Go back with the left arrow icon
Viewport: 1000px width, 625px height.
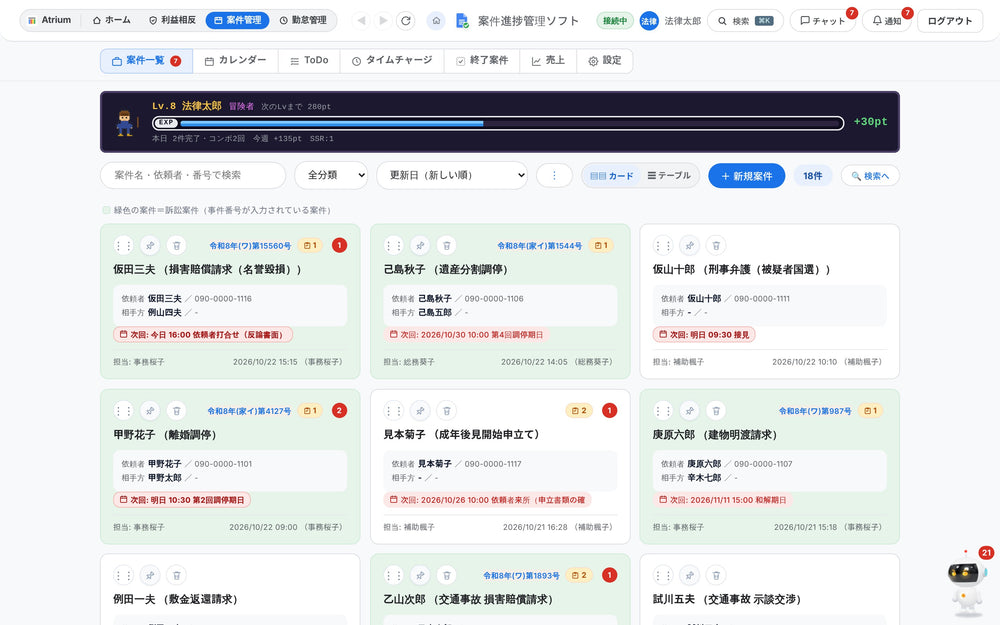coord(362,20)
